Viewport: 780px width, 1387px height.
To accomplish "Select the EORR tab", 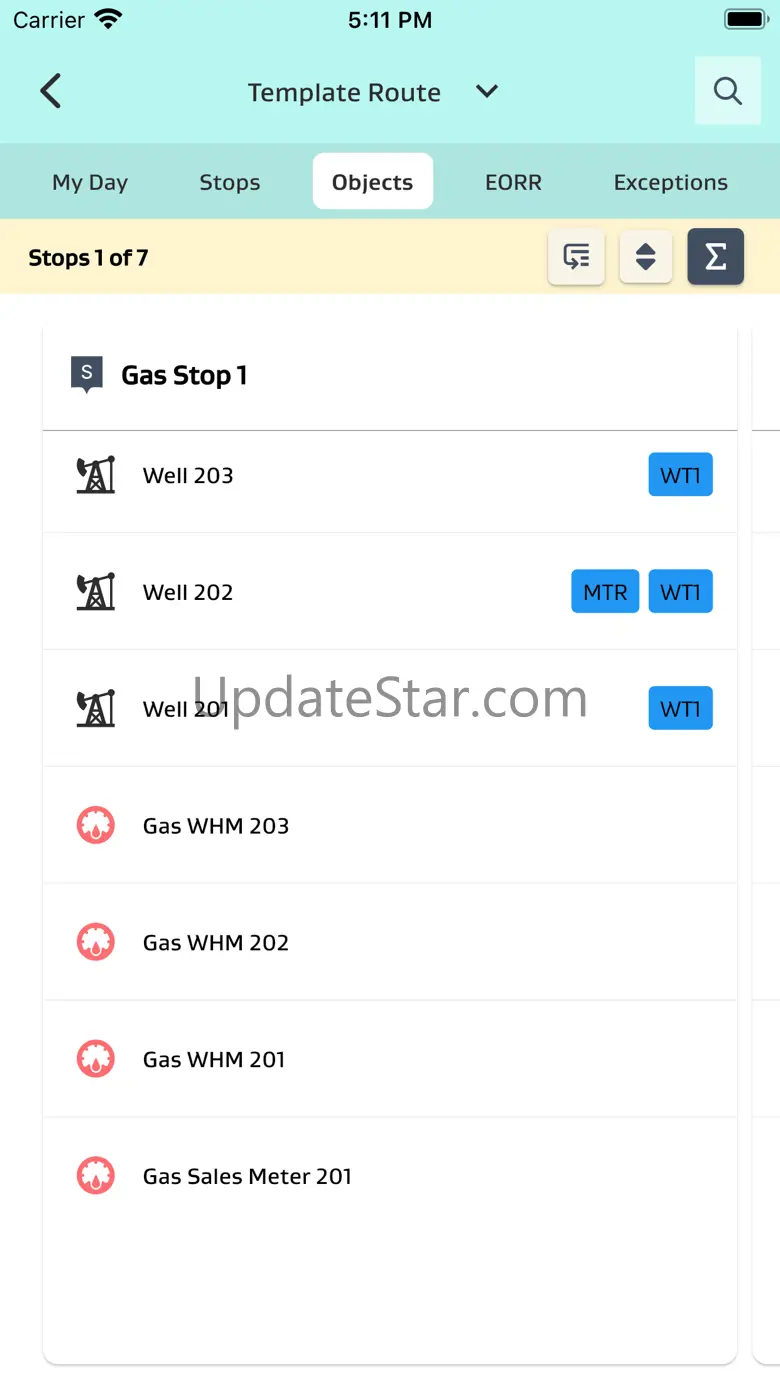I will point(513,182).
